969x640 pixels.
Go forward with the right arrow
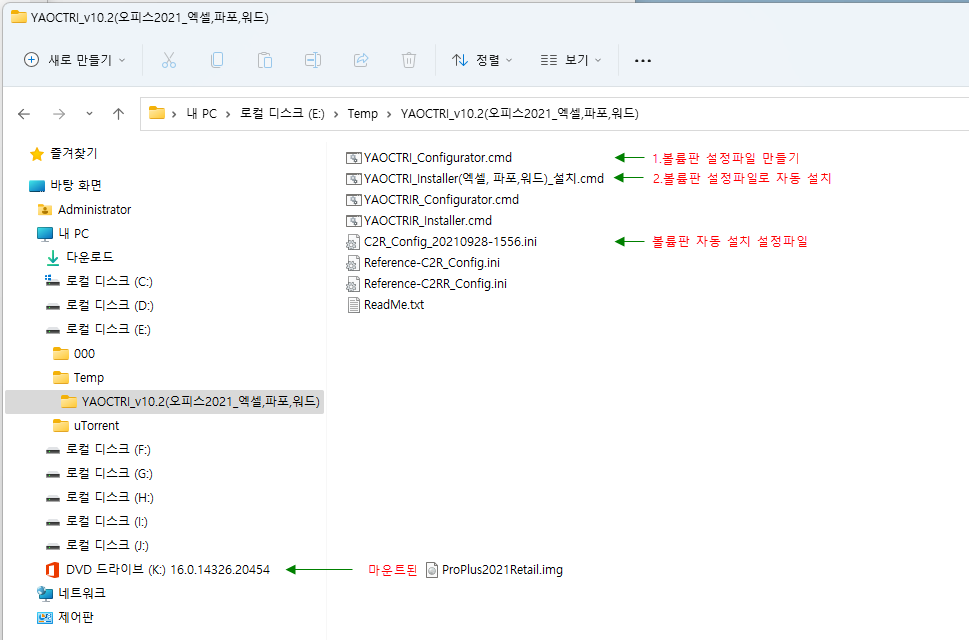[x=59, y=114]
